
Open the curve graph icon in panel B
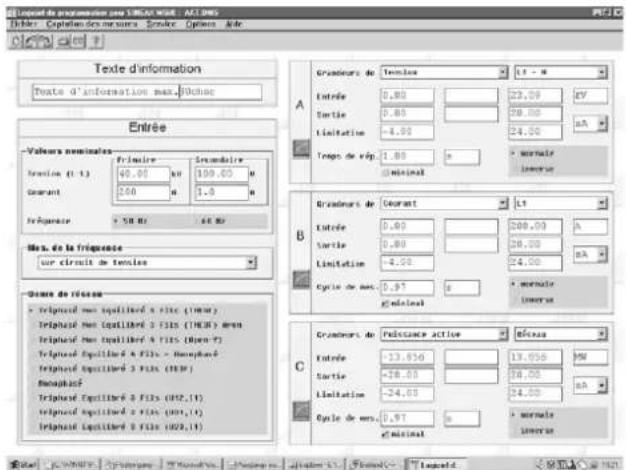coord(301,280)
